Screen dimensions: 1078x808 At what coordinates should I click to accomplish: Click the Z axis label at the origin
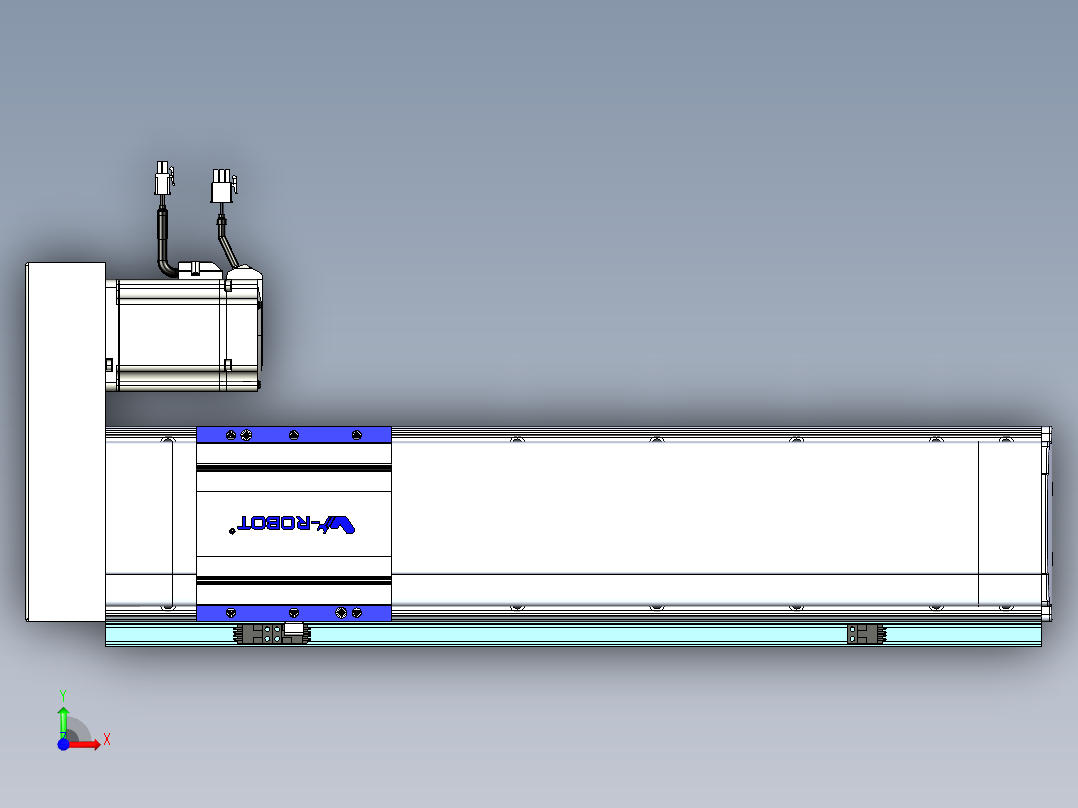pyautogui.click(x=63, y=734)
